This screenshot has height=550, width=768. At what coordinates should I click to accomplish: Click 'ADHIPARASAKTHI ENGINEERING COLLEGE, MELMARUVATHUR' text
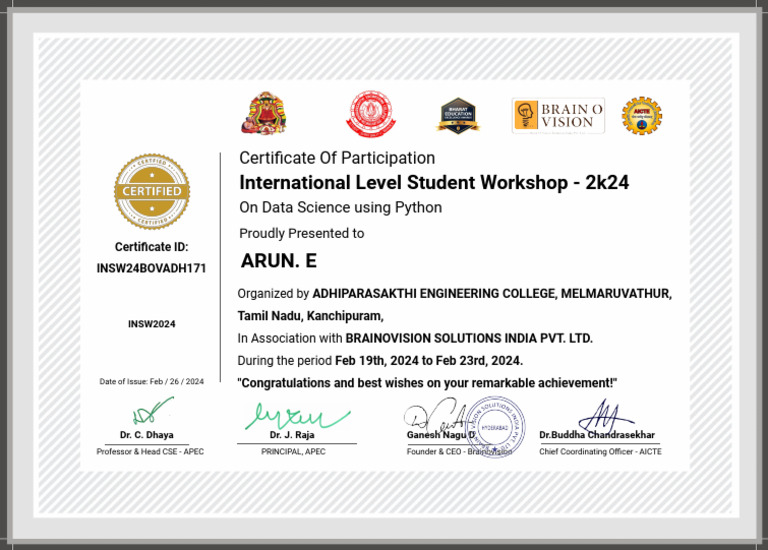492,294
